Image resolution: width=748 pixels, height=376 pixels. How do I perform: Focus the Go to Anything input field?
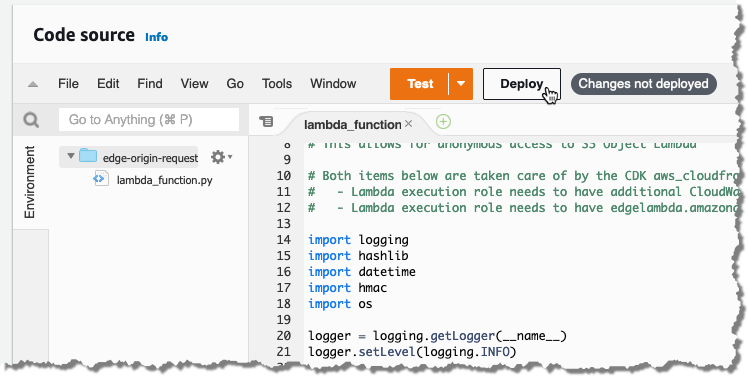[149, 119]
